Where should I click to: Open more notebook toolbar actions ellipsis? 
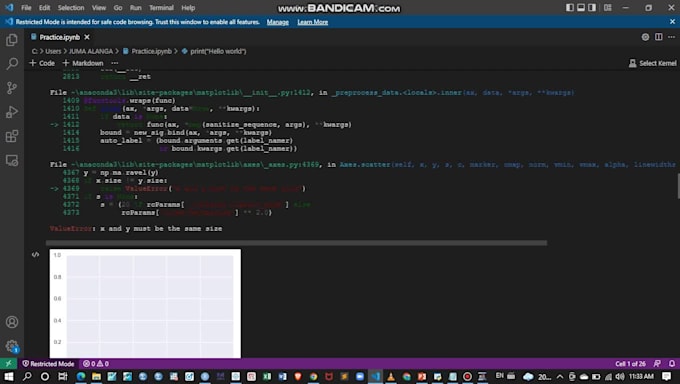[114, 63]
